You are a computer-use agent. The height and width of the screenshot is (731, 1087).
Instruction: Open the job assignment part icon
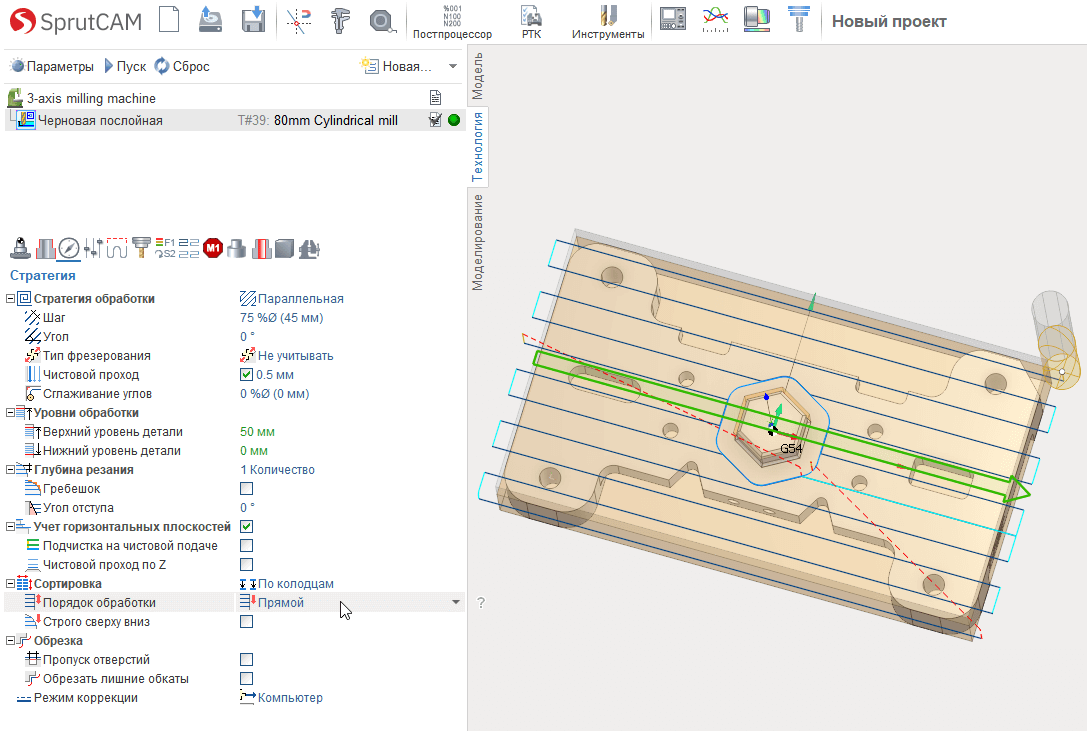(46, 248)
